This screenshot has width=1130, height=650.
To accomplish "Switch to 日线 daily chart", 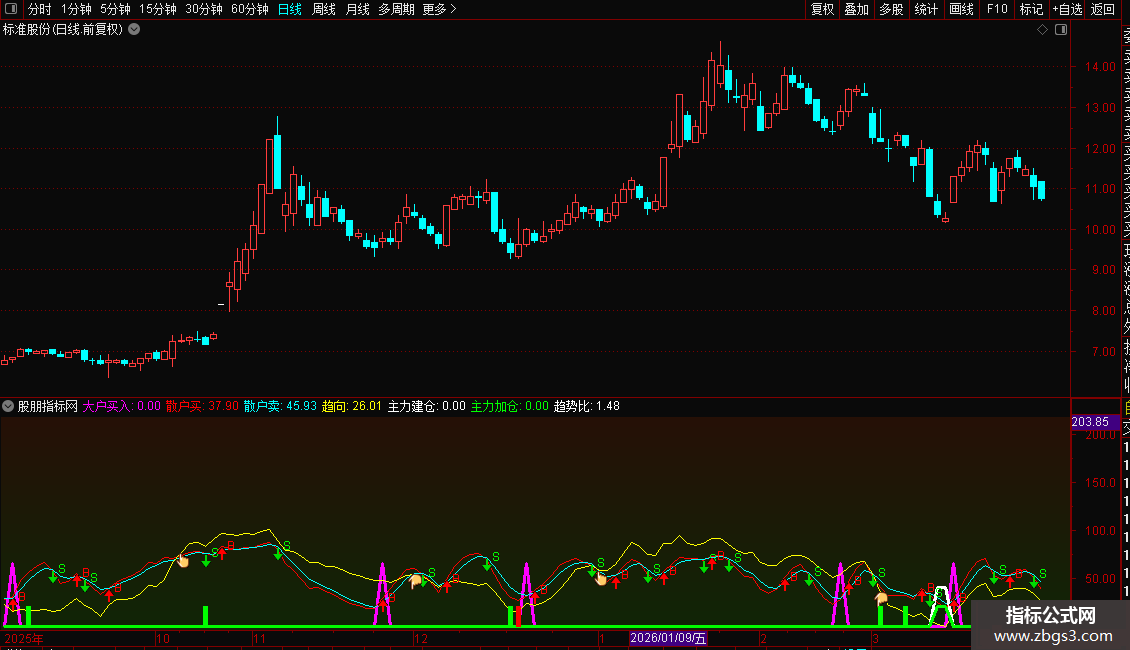I will pos(290,9).
